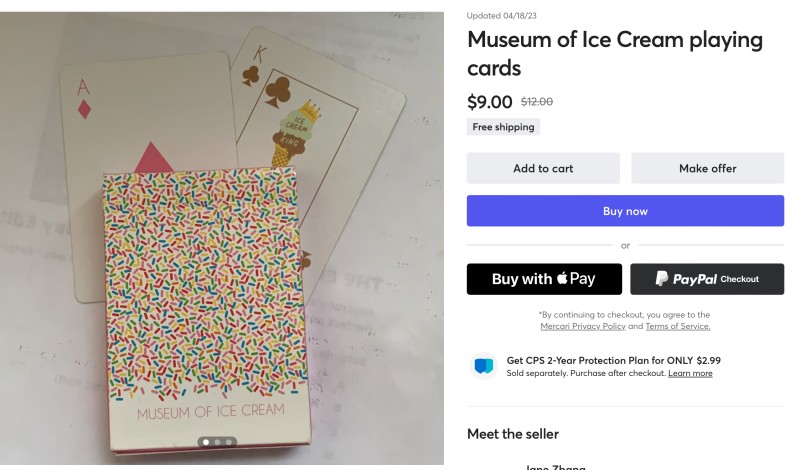Open the Mercari Privacy Policy link
Image resolution: width=800 pixels, height=470 pixels.
(583, 327)
